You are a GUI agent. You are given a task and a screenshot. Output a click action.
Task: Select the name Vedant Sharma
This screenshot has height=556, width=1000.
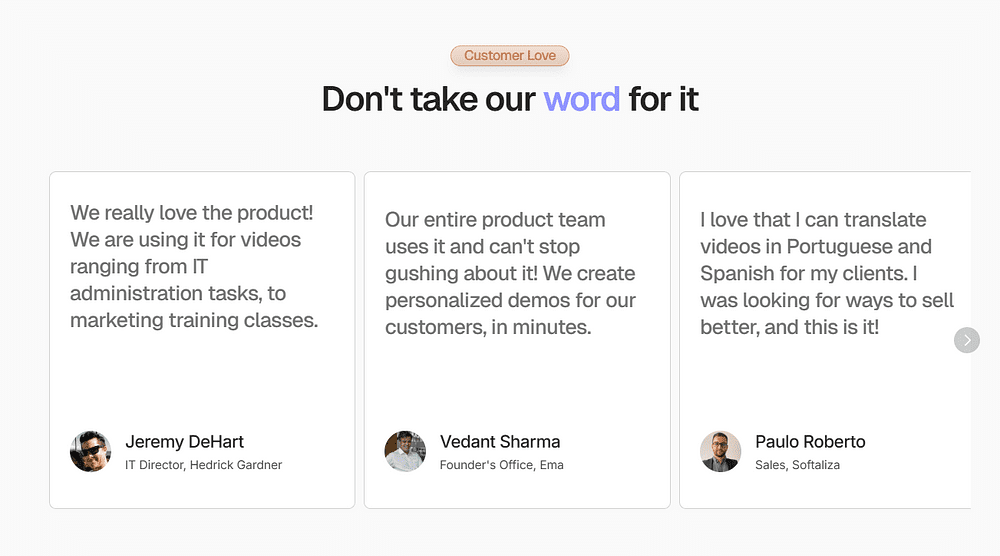[x=500, y=441]
